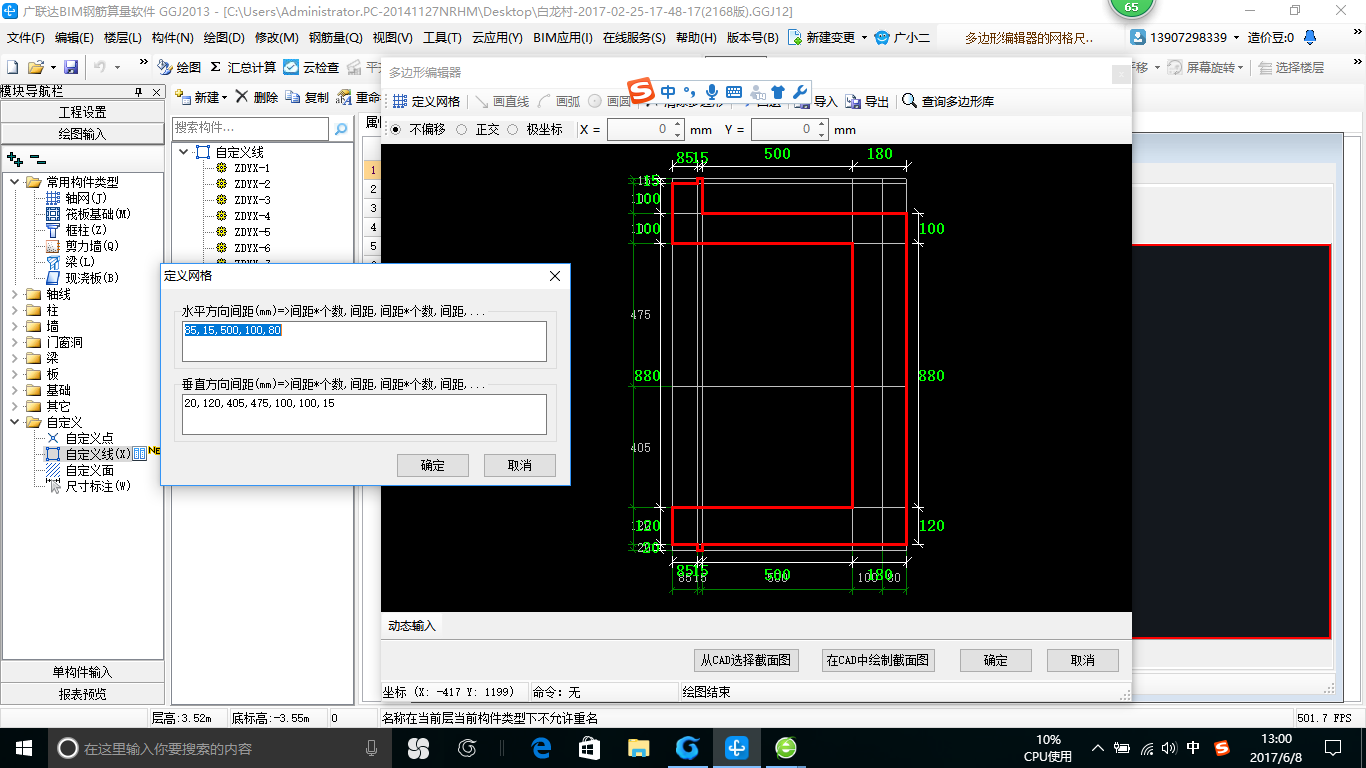Viewport: 1366px width, 768px height.
Task: Open account 13907298339 dropdown
Action: click(x=1237, y=38)
